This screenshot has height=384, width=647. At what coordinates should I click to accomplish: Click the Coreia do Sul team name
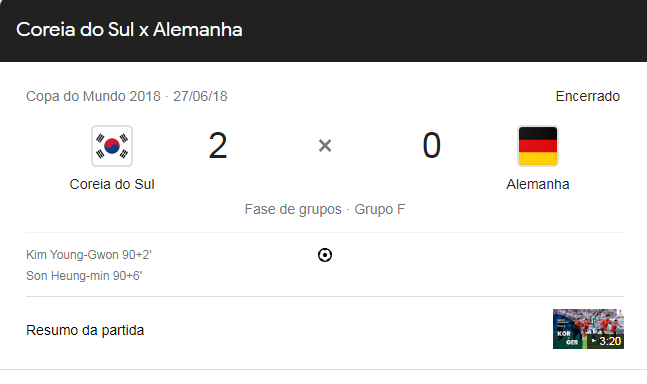112,184
